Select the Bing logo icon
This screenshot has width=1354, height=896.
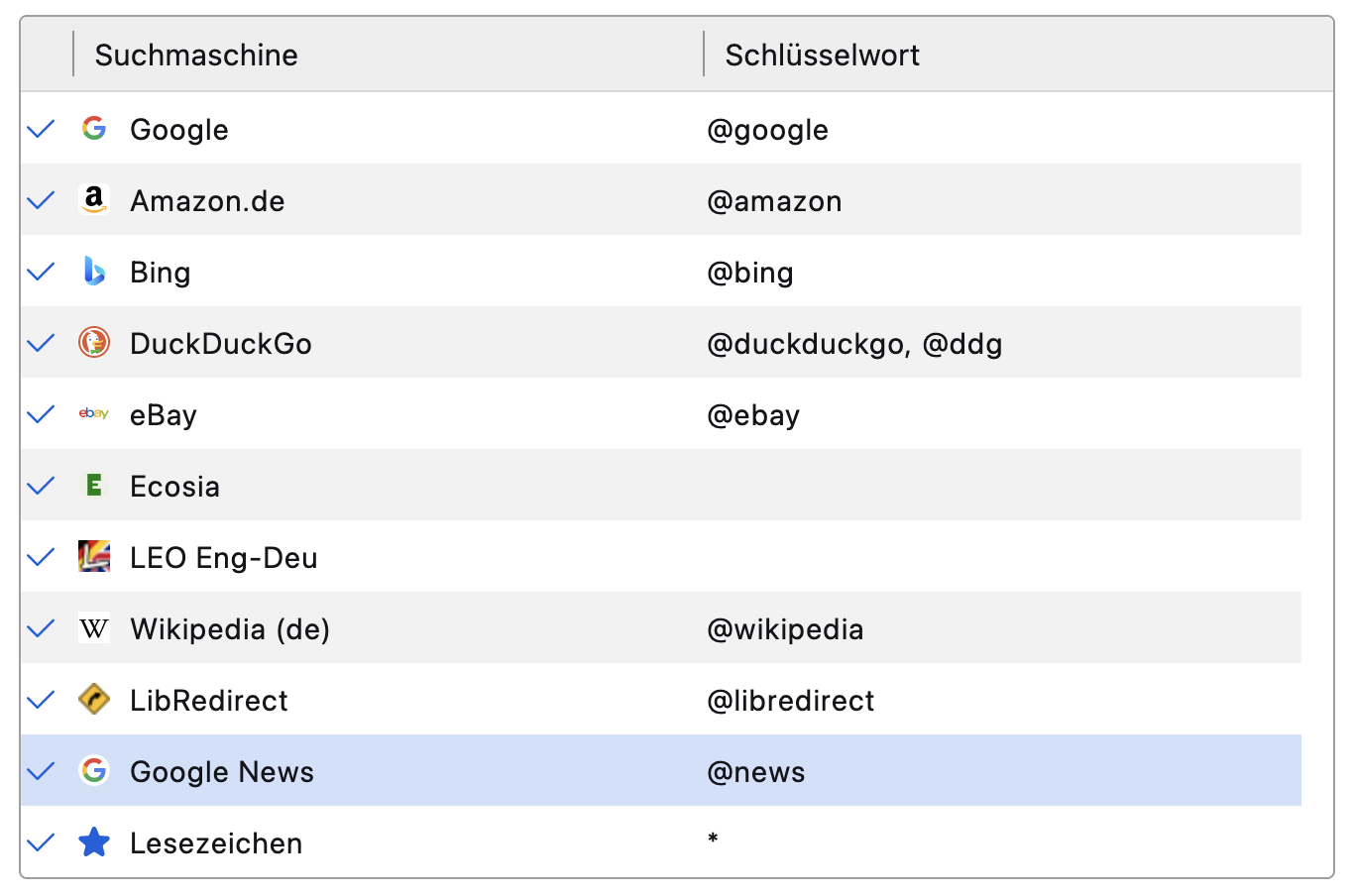pyautogui.click(x=94, y=272)
